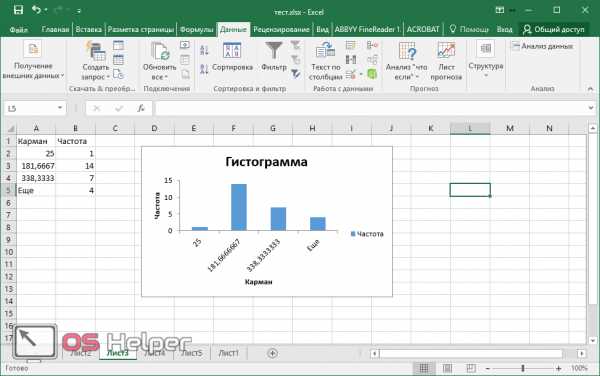Click the Undo arrow icon

click(x=36, y=10)
